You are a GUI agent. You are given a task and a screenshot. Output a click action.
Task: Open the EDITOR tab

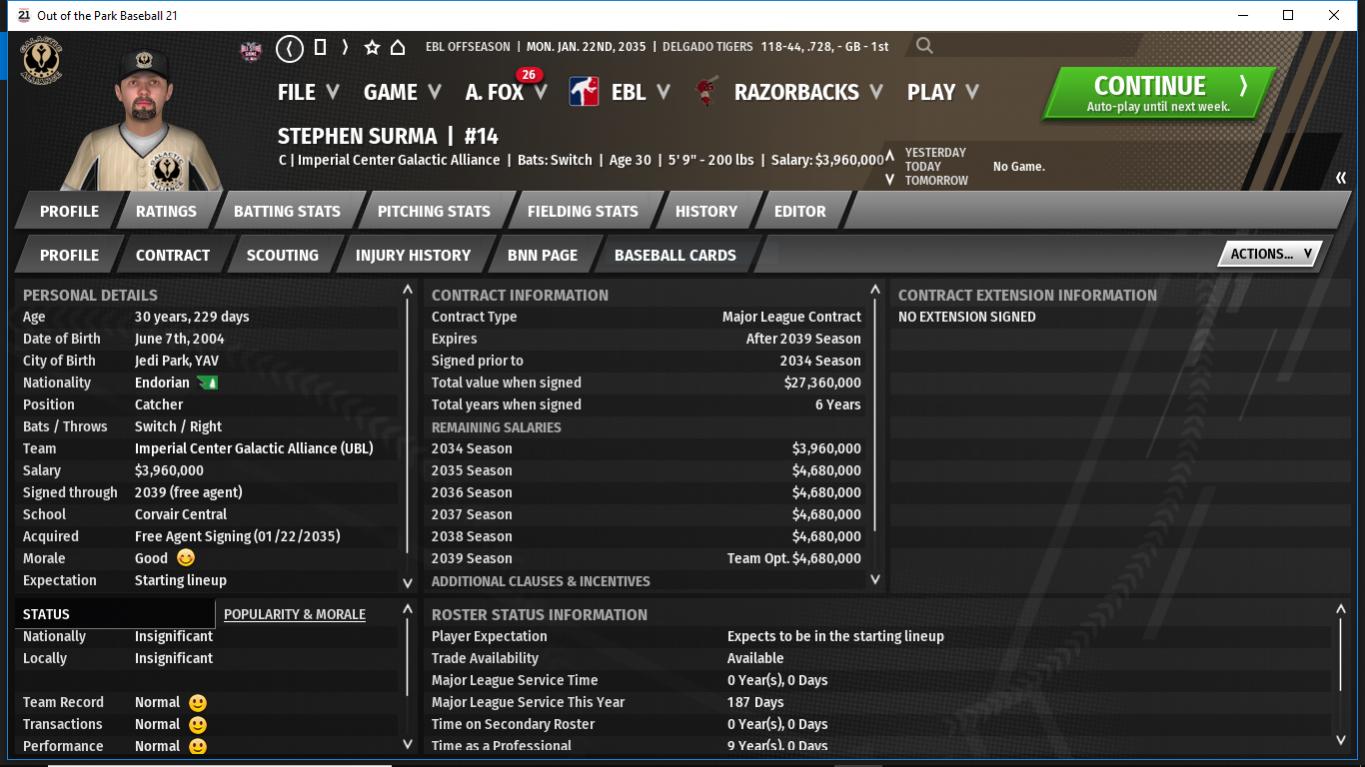[800, 211]
